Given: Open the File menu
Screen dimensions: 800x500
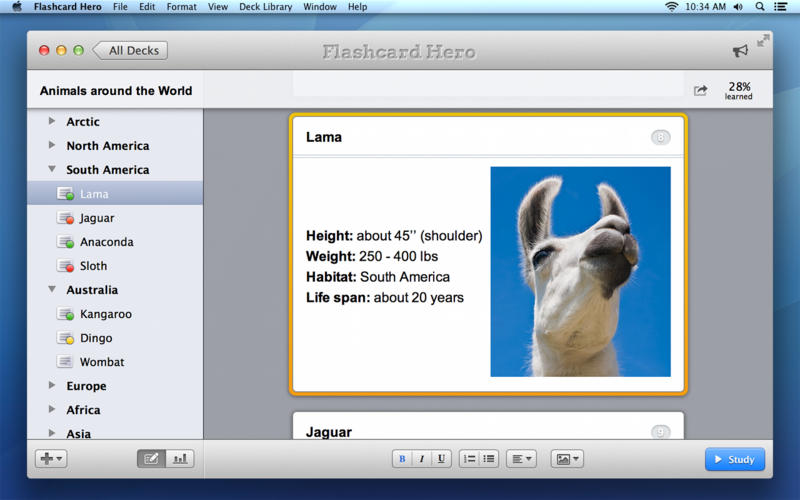Looking at the screenshot, I should click(x=120, y=7).
